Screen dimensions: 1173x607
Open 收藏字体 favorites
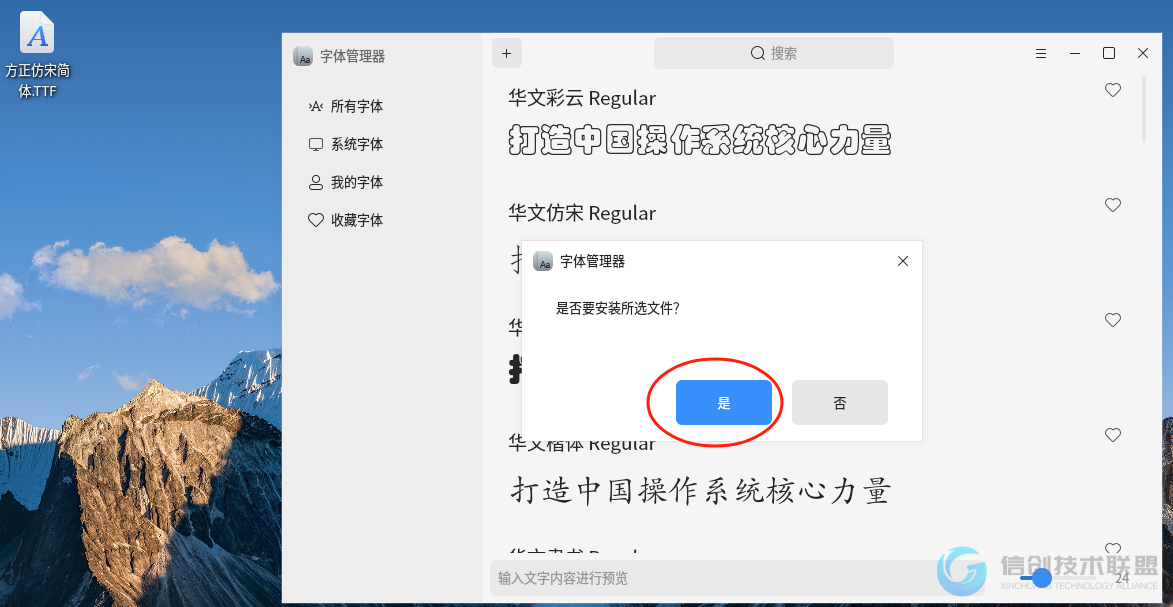tap(346, 220)
